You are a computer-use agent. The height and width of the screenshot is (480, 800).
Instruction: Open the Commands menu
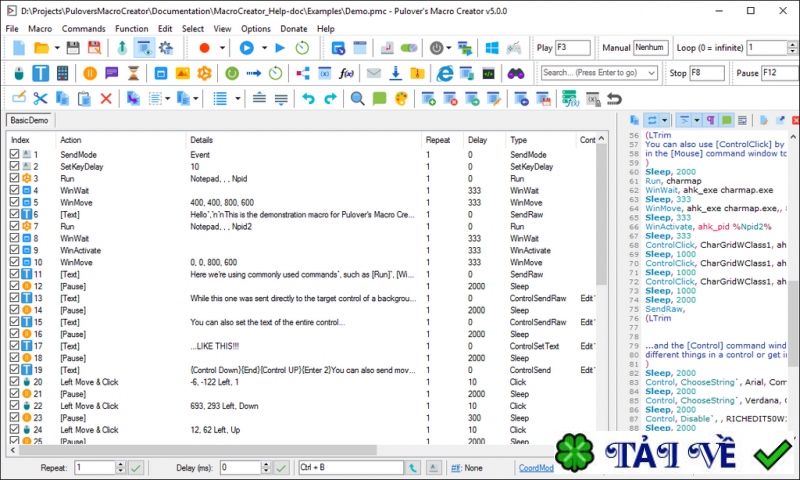[x=84, y=29]
